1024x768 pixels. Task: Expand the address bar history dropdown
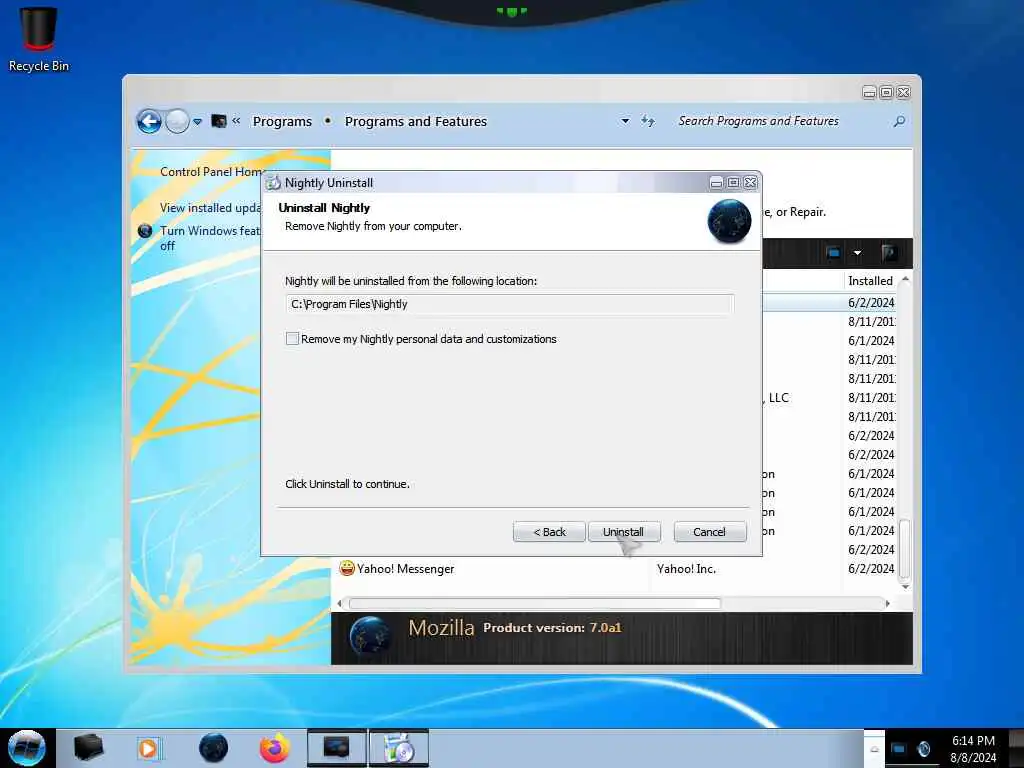coord(625,121)
